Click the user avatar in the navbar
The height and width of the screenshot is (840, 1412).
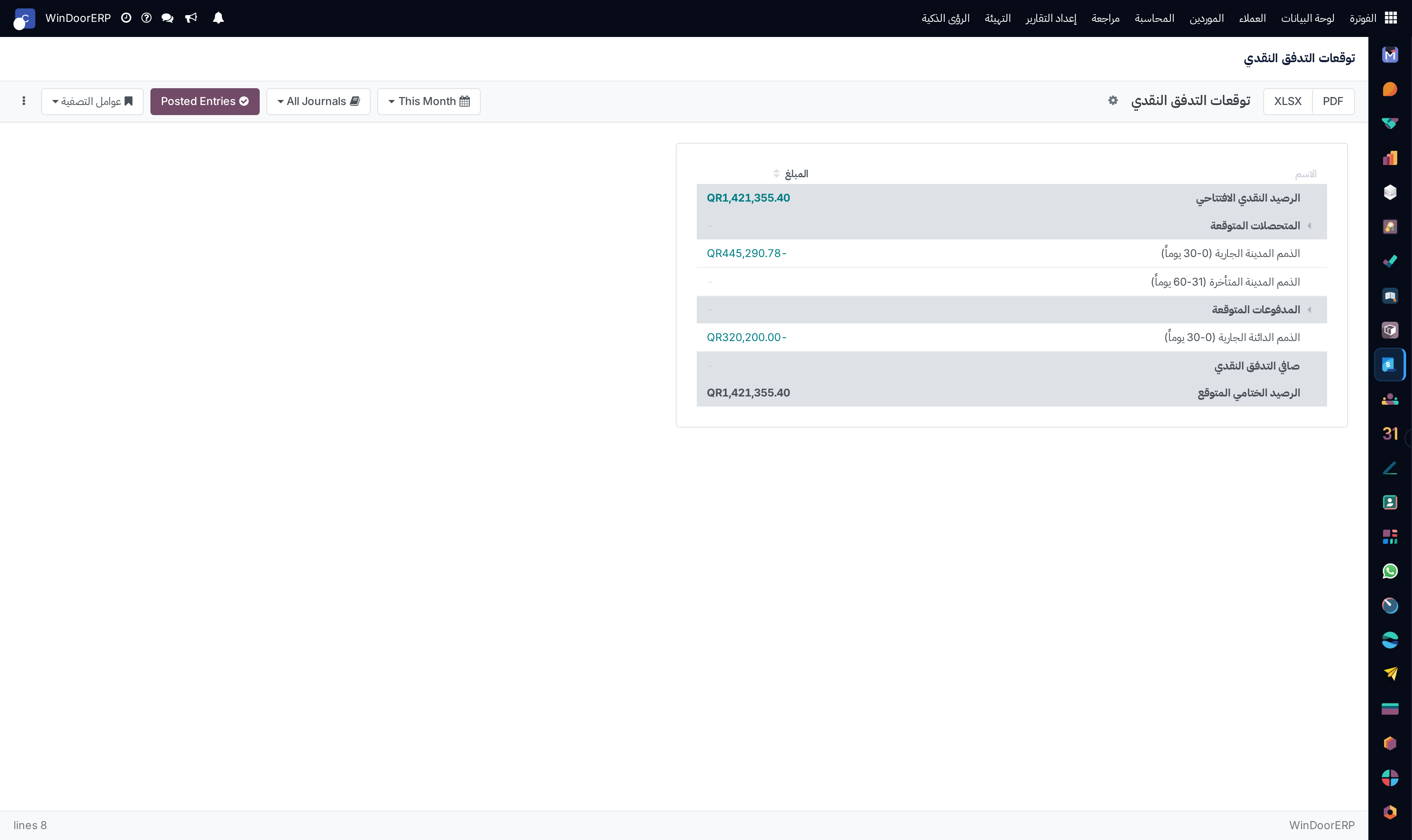pyautogui.click(x=24, y=18)
